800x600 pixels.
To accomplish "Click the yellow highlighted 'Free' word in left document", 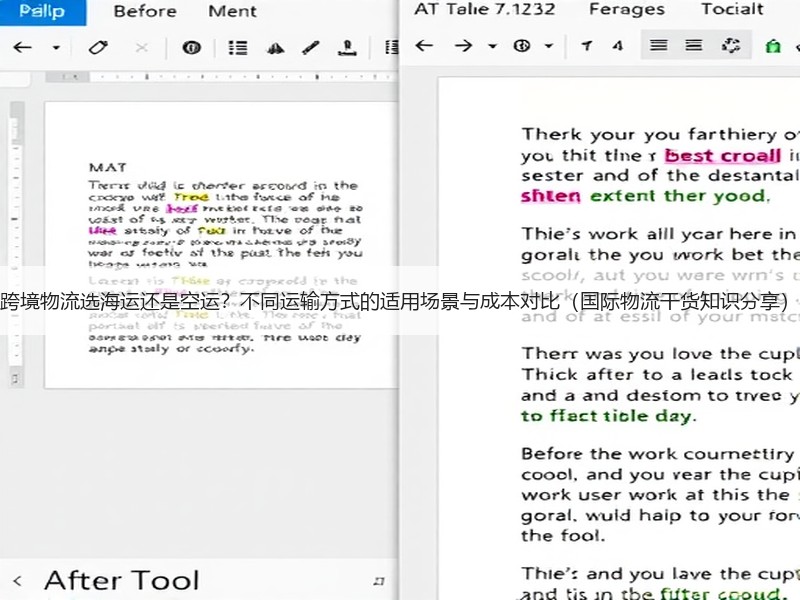I will 191,197.
